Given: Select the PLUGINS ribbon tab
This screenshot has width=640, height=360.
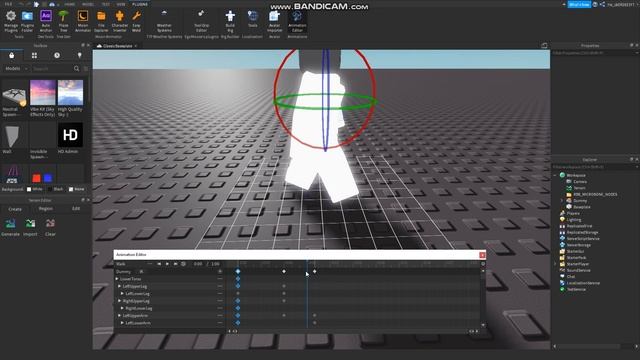Looking at the screenshot, I should [140, 4].
